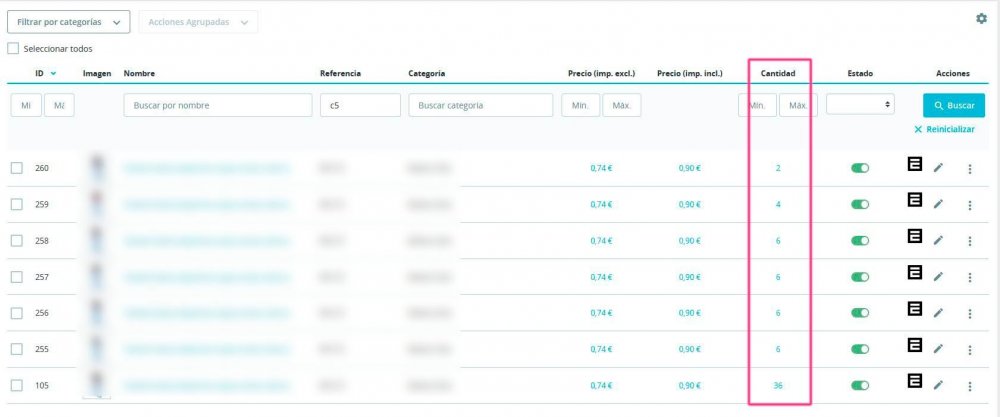Check the Seleccionar todos checkbox
The height and width of the screenshot is (417, 1000).
[13, 48]
